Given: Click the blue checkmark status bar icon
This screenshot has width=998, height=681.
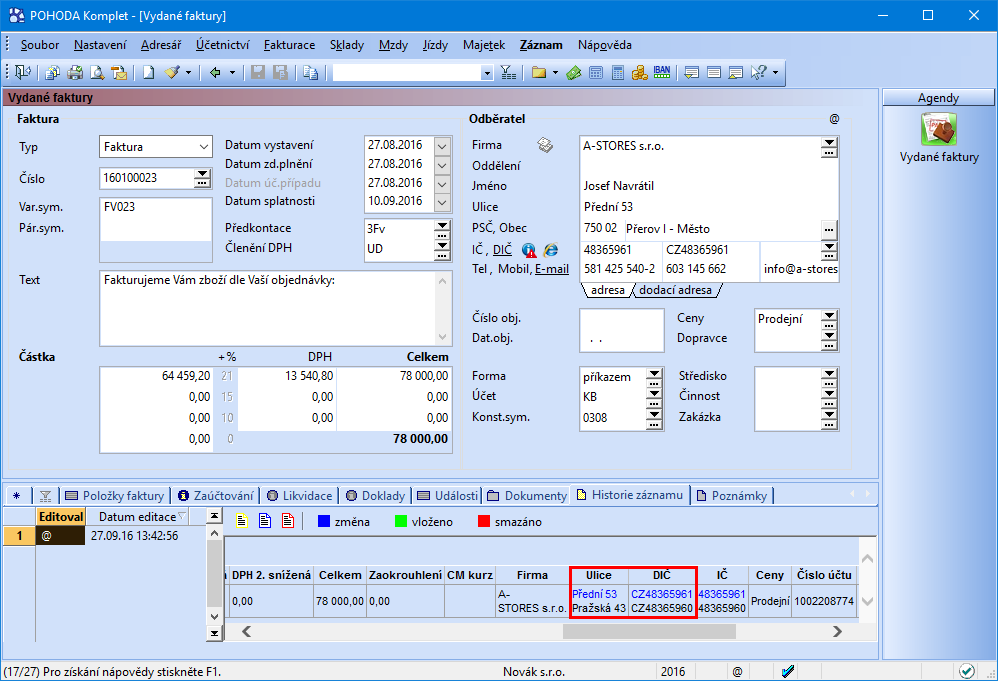Looking at the screenshot, I should 787,671.
